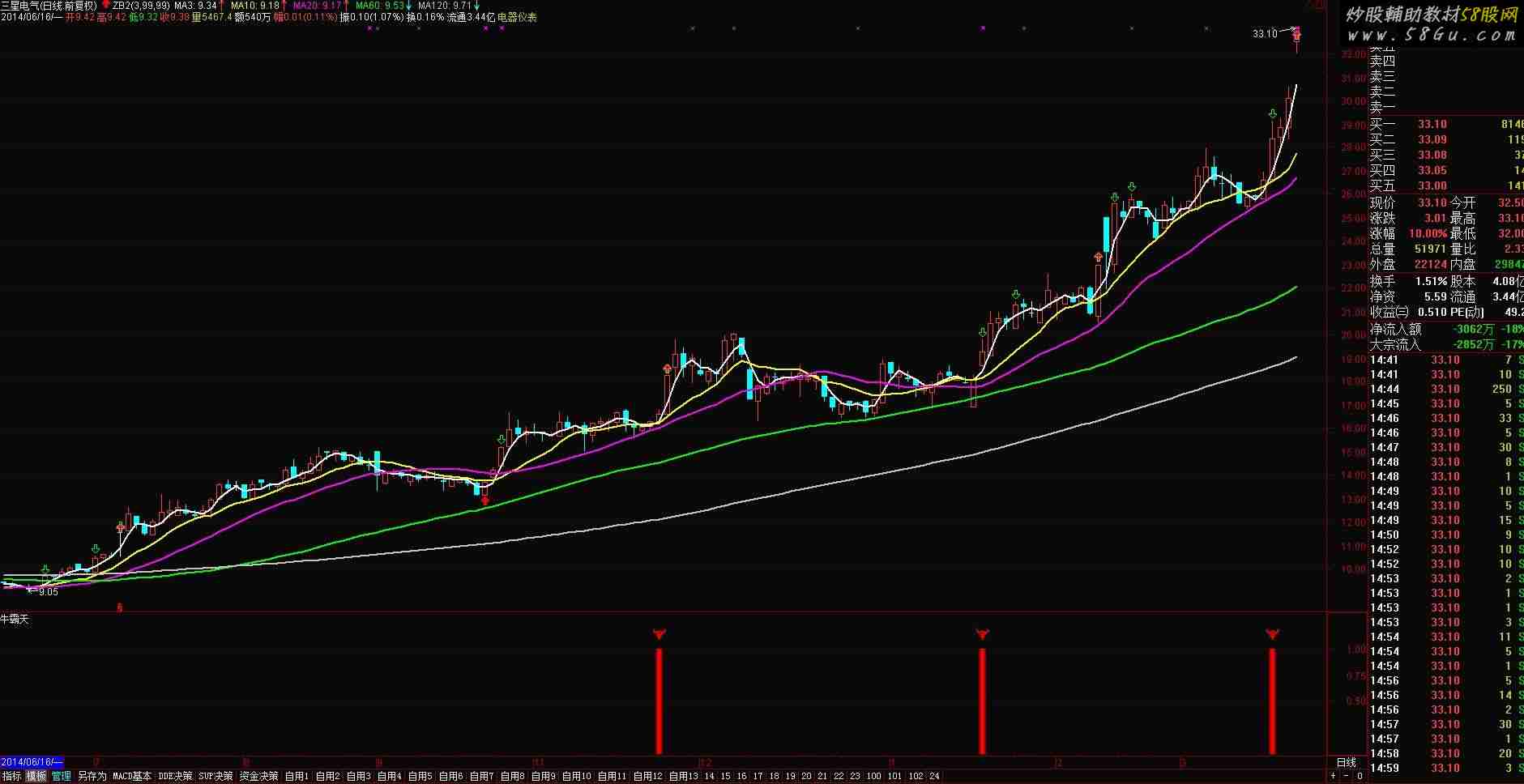Select the 资金决策 template

coord(259,776)
